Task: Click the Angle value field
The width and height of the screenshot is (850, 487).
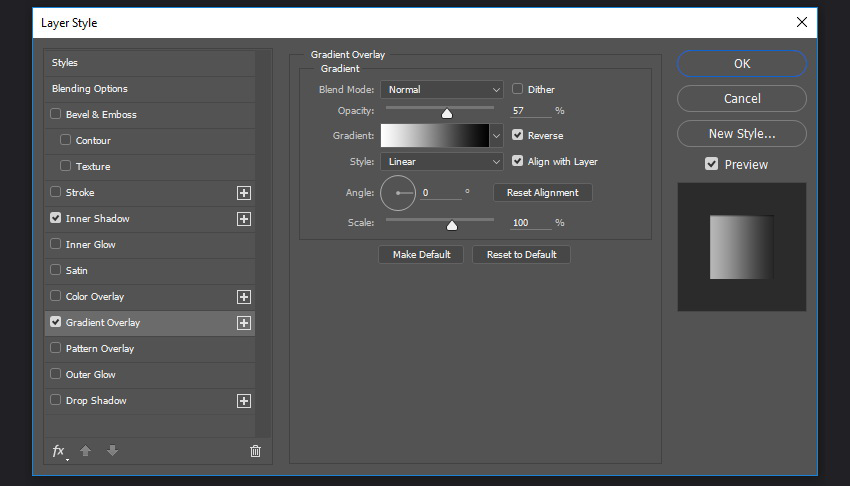Action: point(441,193)
